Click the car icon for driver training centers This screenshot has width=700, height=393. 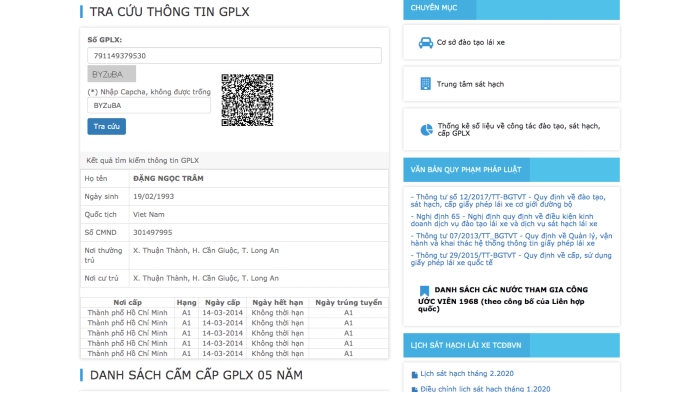click(425, 43)
